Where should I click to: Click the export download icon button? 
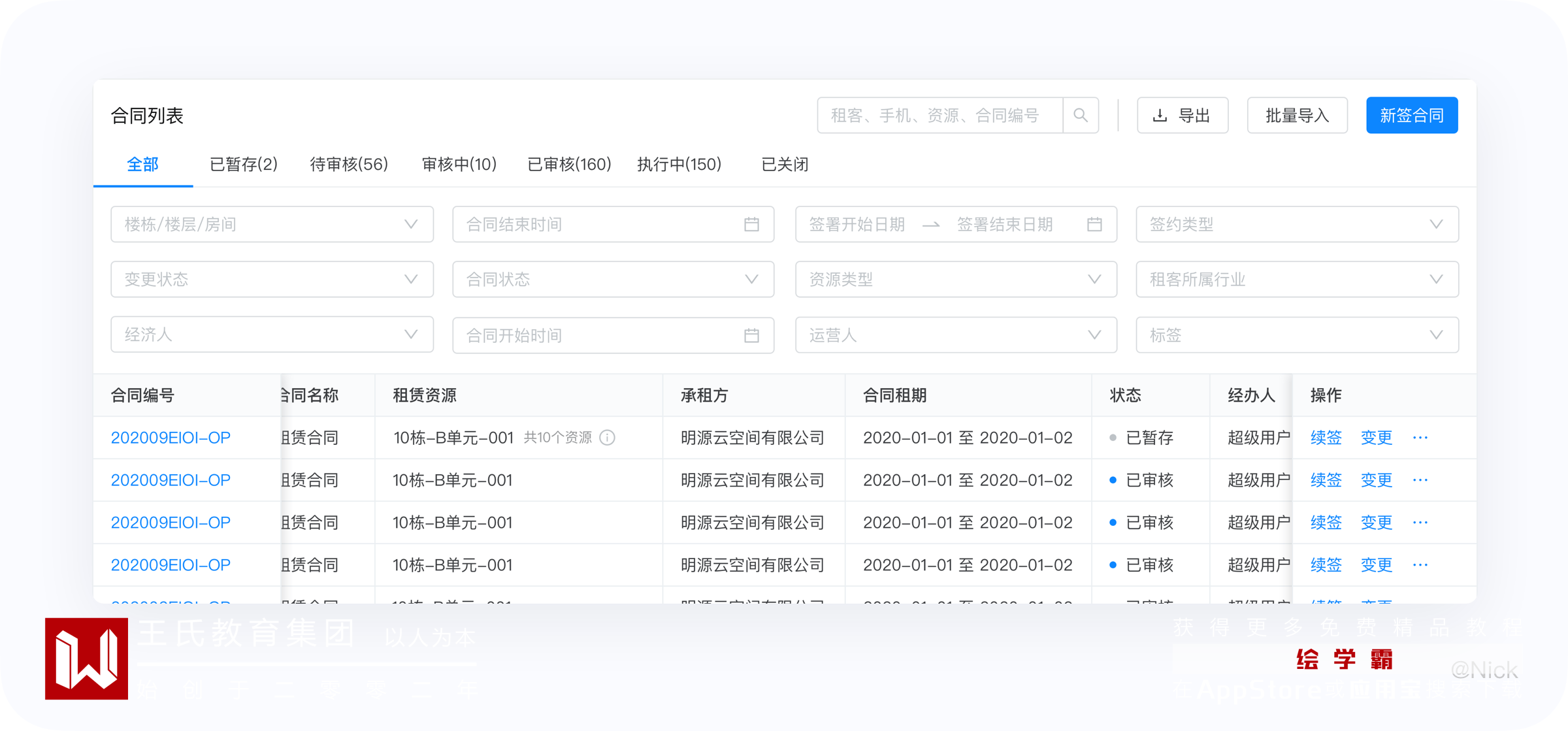click(x=1182, y=116)
